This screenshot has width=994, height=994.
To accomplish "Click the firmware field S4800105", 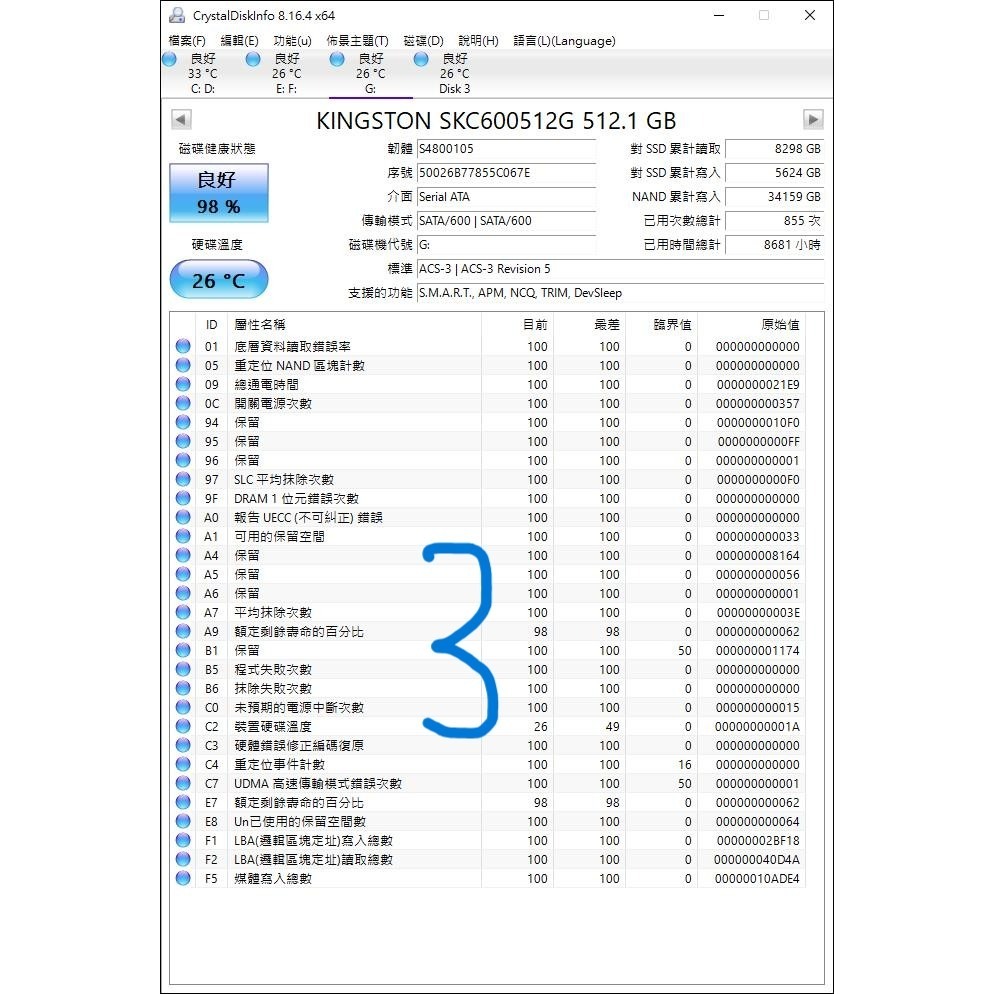I will point(506,149).
